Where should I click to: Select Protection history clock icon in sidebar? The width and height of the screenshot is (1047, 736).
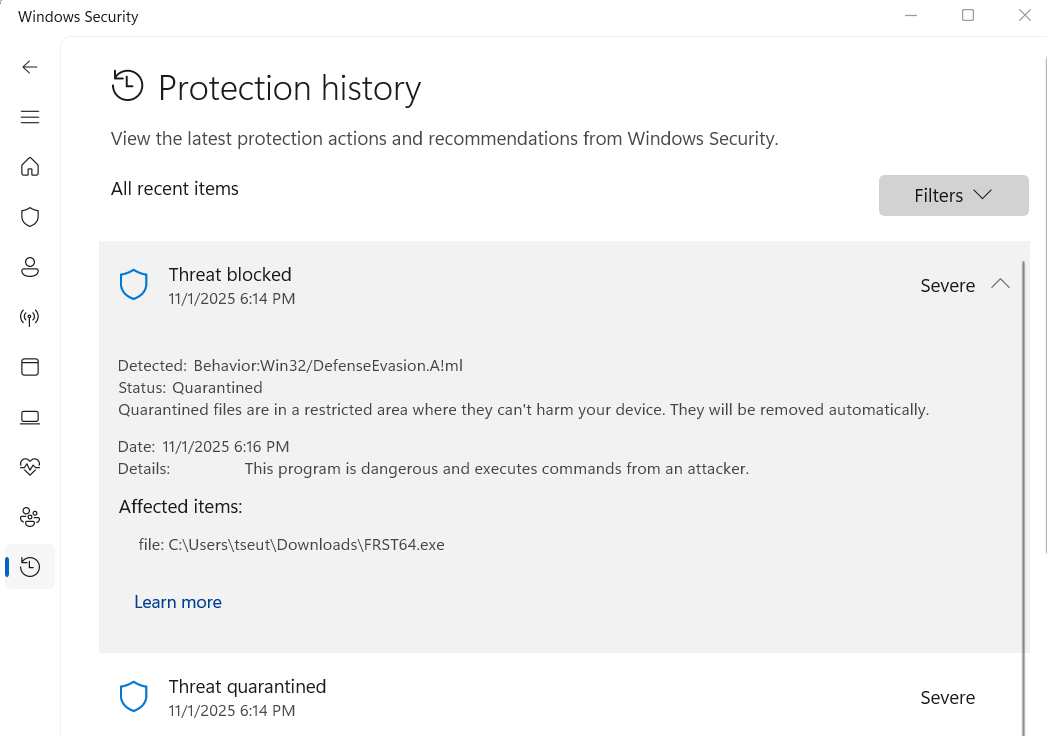(30, 567)
